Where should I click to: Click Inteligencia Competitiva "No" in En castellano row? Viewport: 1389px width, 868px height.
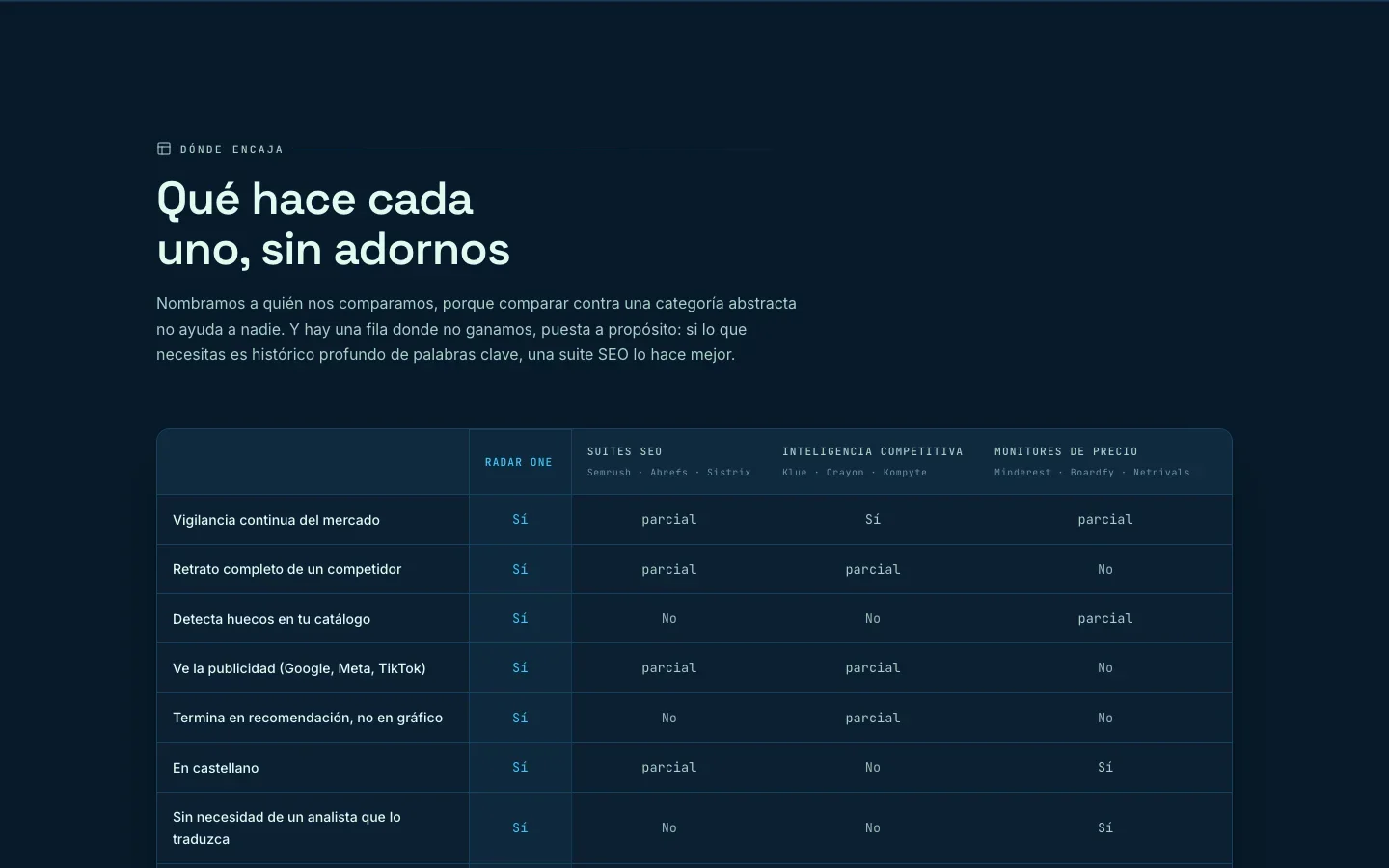[873, 768]
